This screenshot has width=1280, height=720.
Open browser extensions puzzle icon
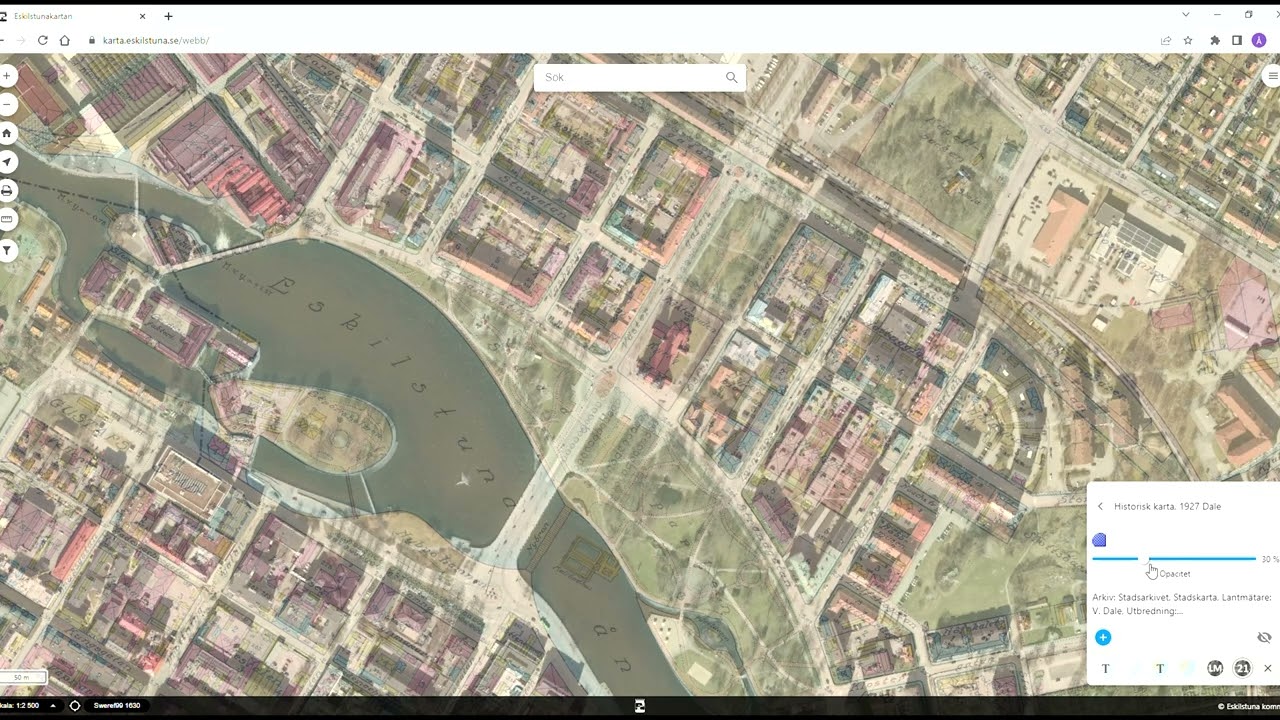pyautogui.click(x=1215, y=40)
